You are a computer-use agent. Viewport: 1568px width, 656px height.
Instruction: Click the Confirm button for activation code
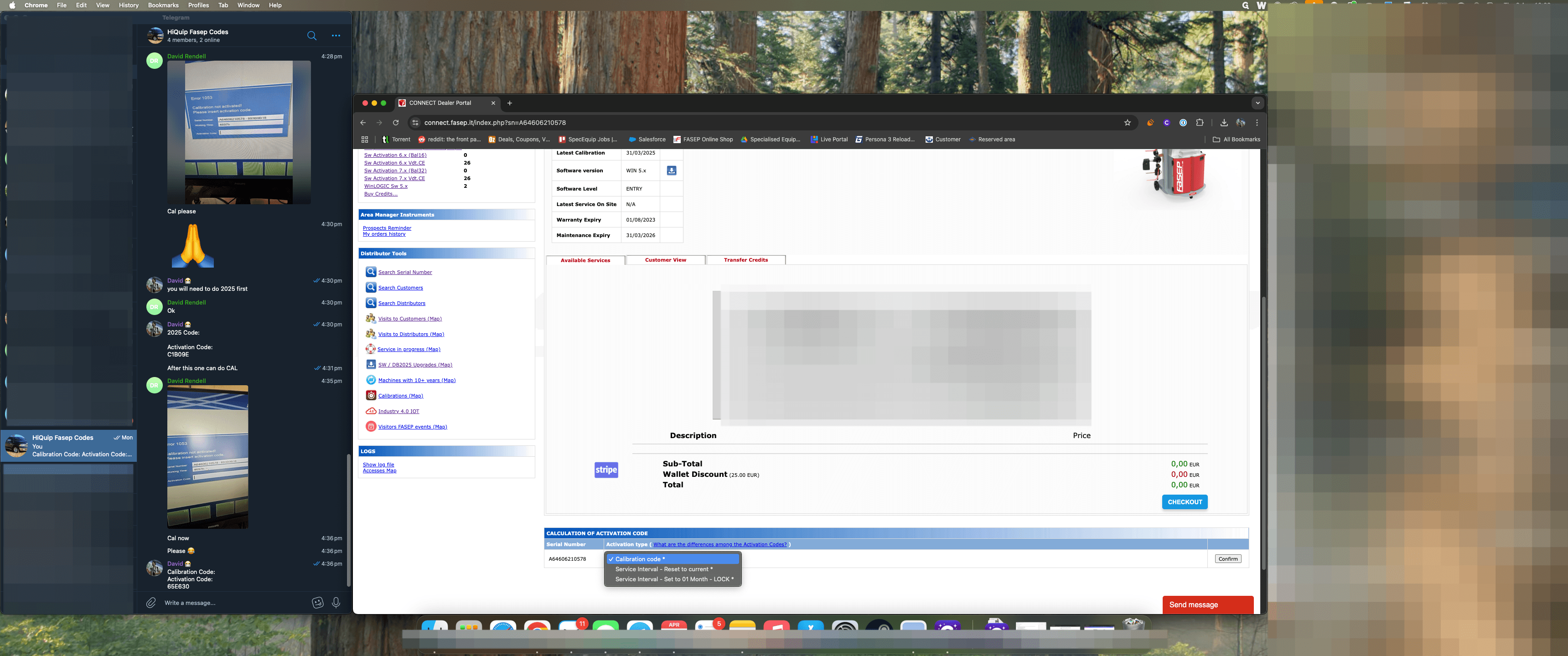click(x=1228, y=558)
